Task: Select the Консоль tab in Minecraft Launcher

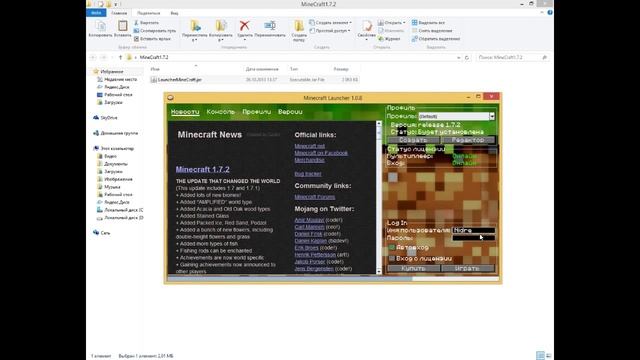Action: click(220, 112)
